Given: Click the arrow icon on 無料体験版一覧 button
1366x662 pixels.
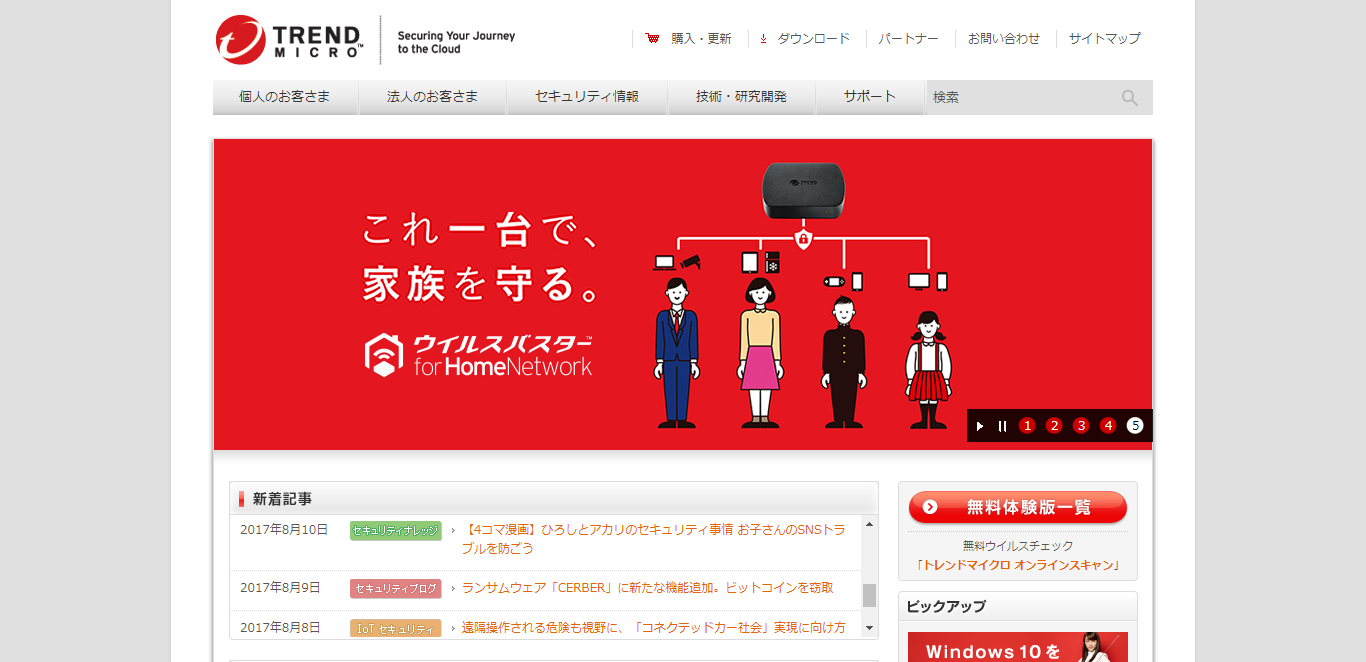Looking at the screenshot, I should (x=930, y=507).
